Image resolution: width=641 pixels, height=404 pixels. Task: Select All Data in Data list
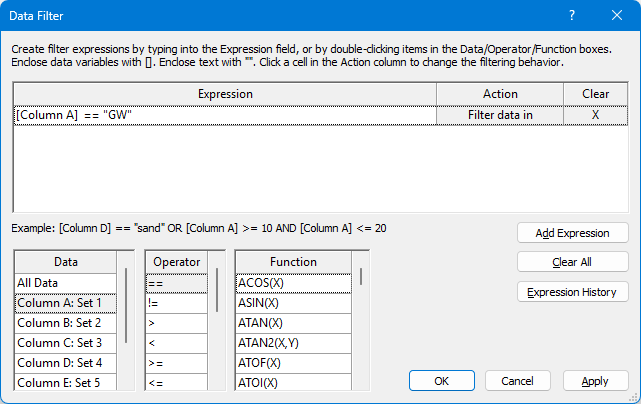click(x=66, y=283)
